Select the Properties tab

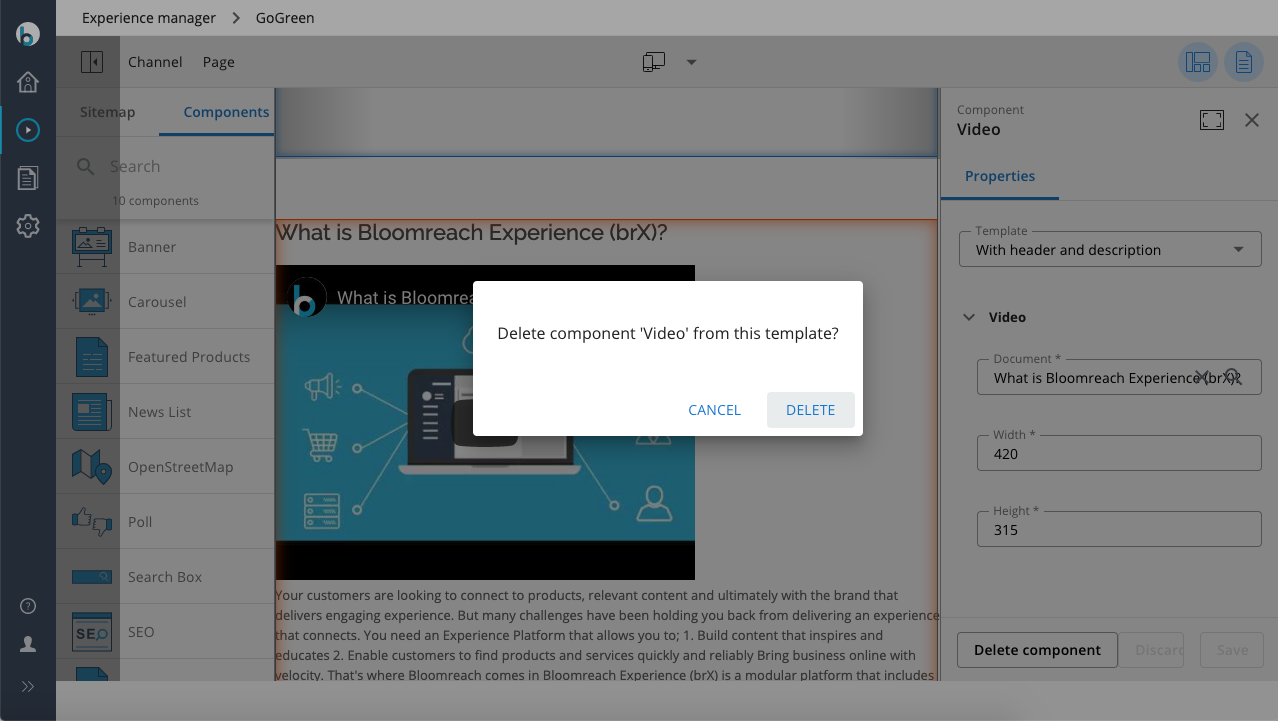tap(1000, 176)
